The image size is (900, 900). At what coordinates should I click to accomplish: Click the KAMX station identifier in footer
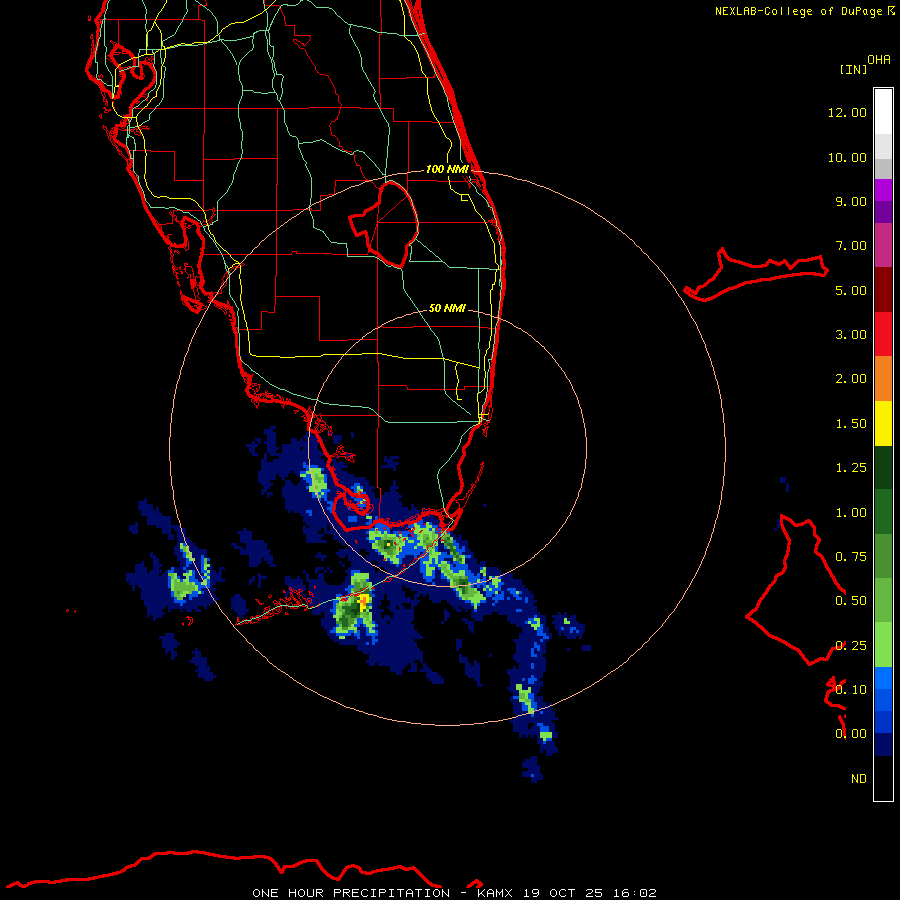pyautogui.click(x=495, y=893)
